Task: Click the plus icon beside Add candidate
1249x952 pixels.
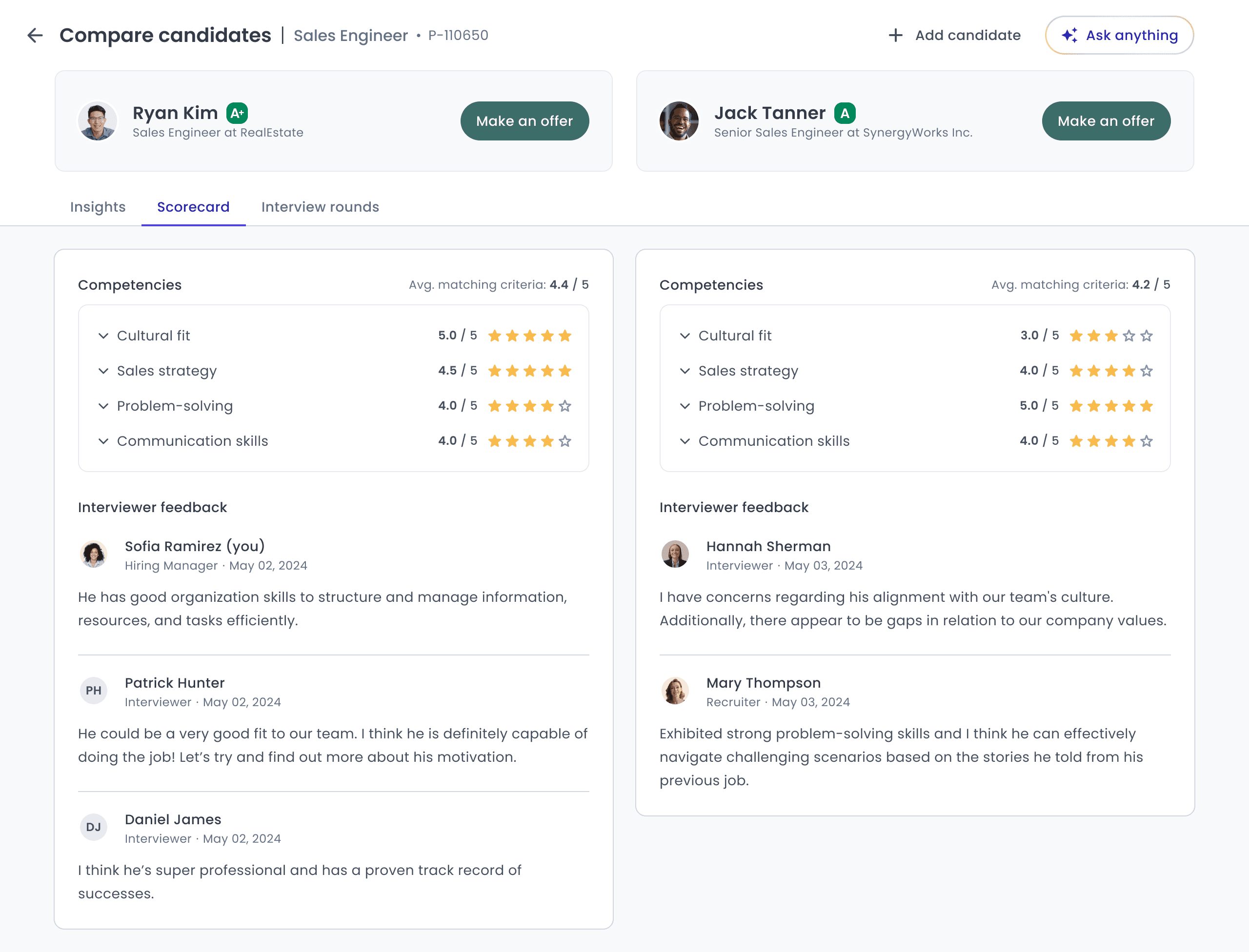Action: (x=895, y=35)
